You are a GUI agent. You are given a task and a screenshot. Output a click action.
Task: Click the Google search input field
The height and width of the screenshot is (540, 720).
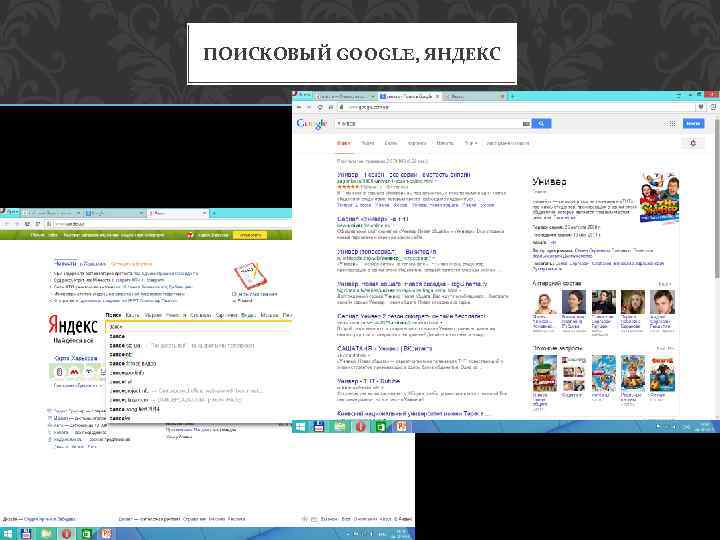tap(428, 124)
